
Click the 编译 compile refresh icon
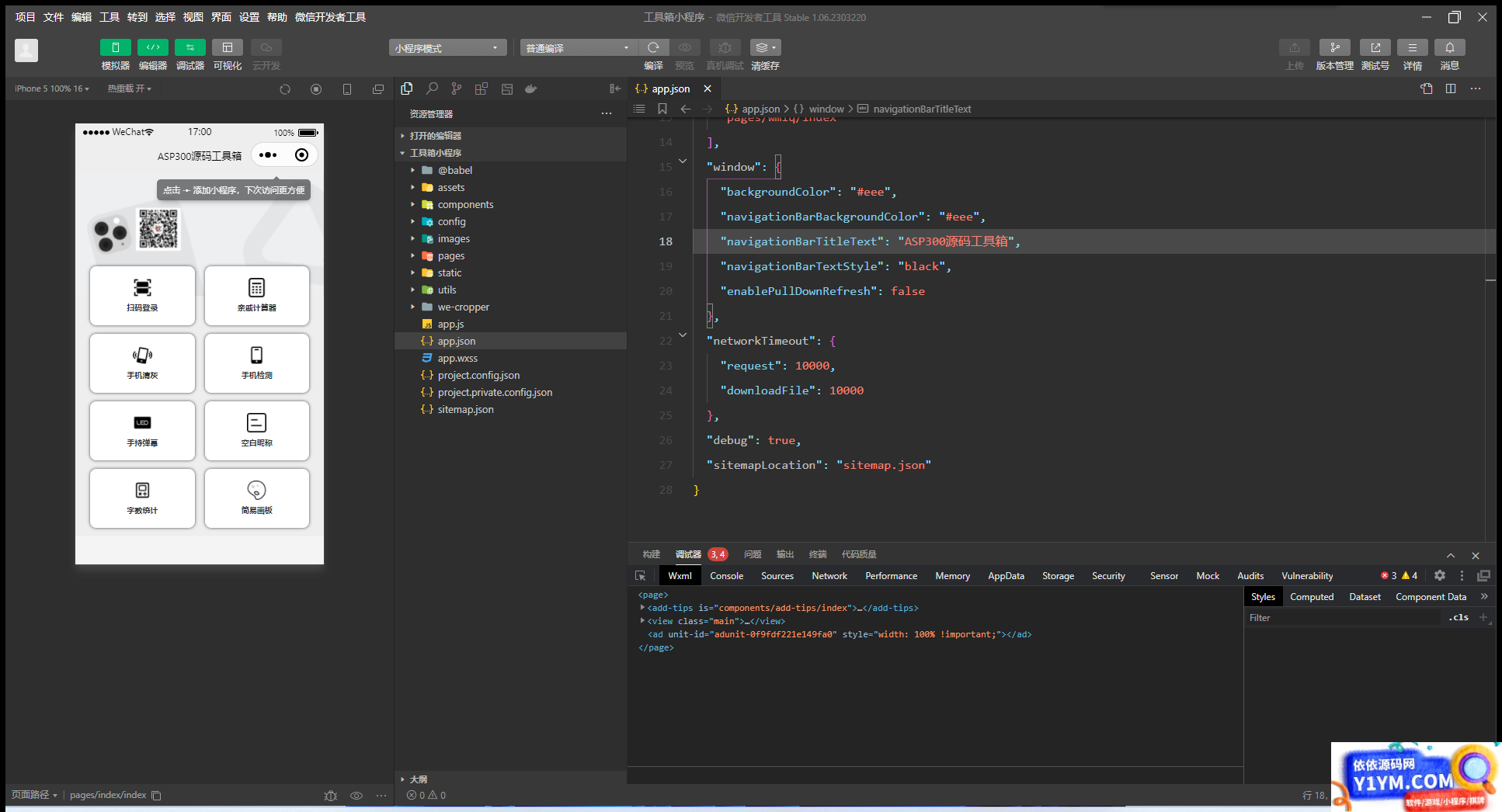click(654, 47)
